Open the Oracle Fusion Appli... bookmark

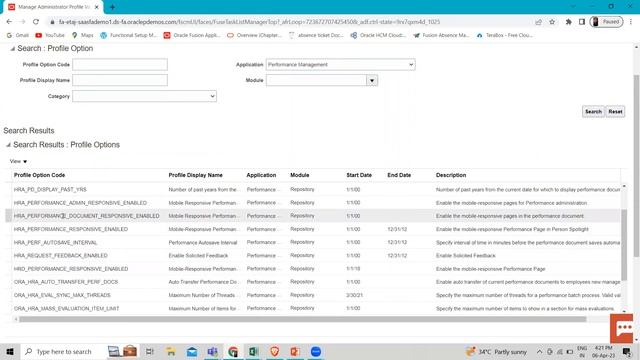192,36
